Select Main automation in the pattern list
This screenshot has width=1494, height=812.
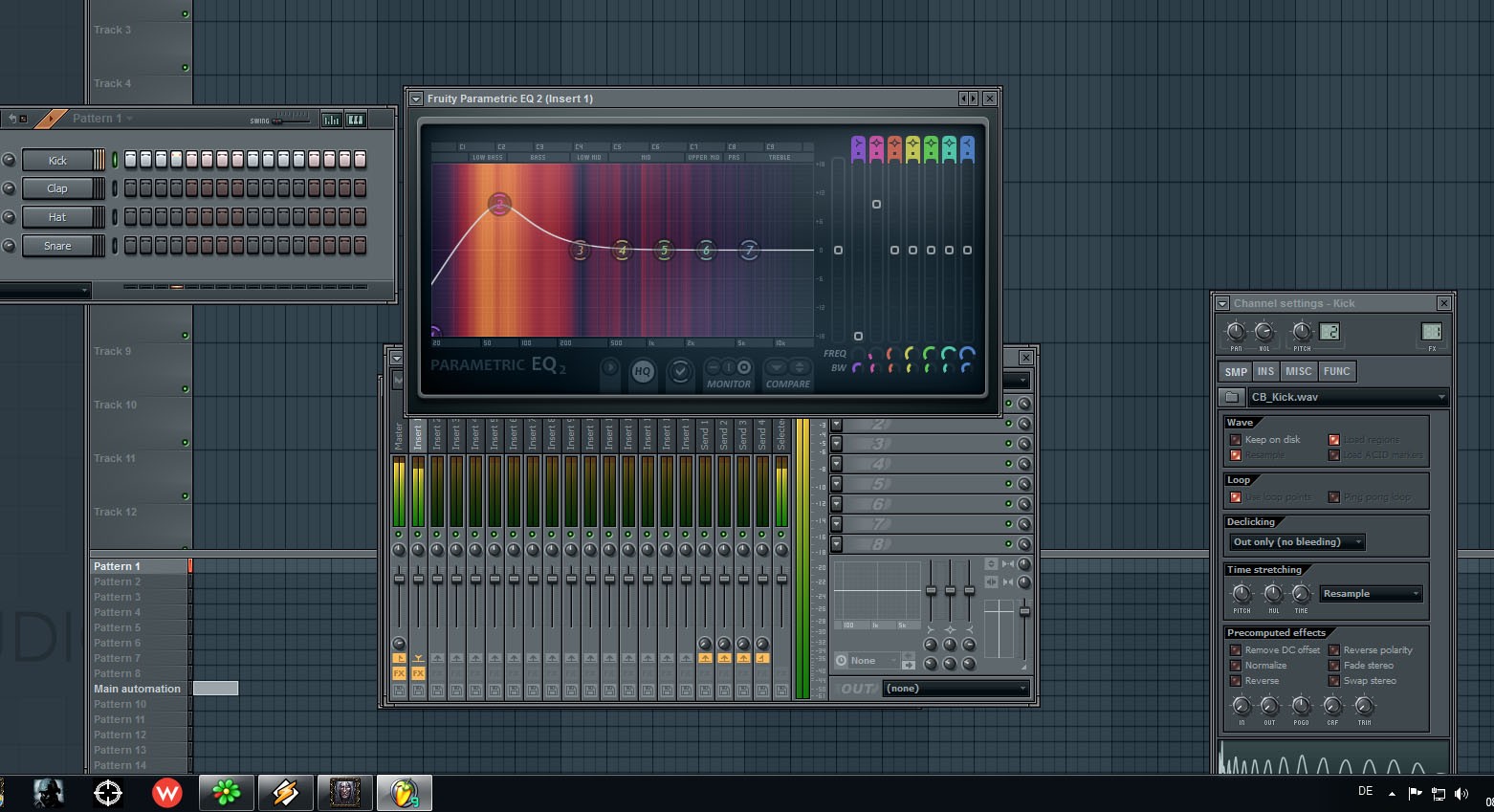(141, 689)
